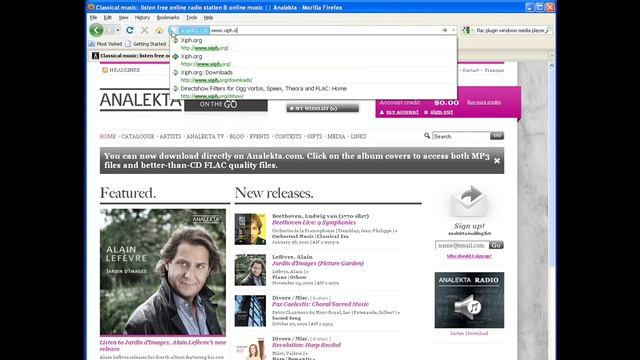Image resolution: width=640 pixels, height=360 pixels.
Task: Open the ARTISTS nav link
Action: click(x=170, y=136)
